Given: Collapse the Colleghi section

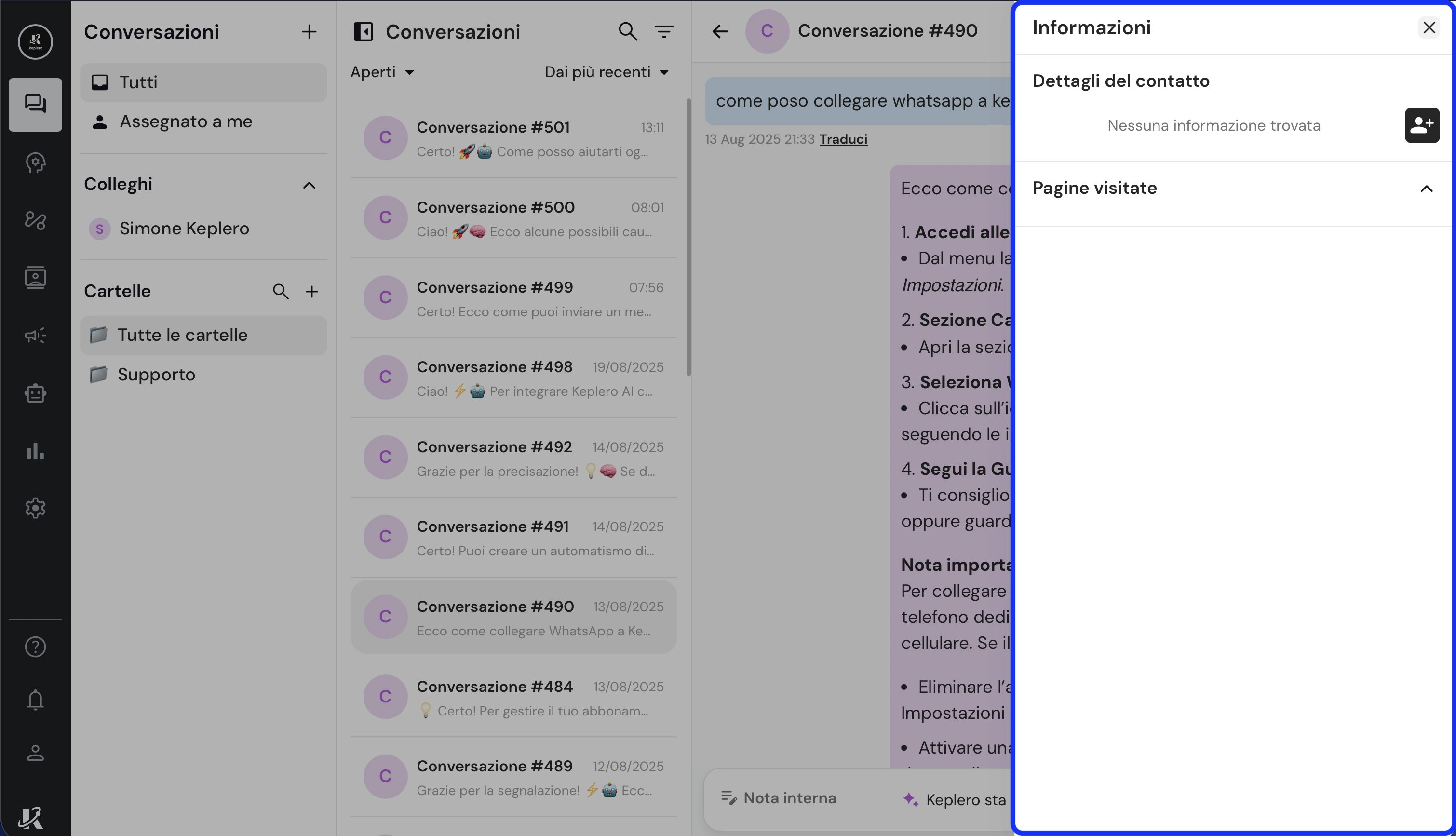Looking at the screenshot, I should pyautogui.click(x=309, y=185).
